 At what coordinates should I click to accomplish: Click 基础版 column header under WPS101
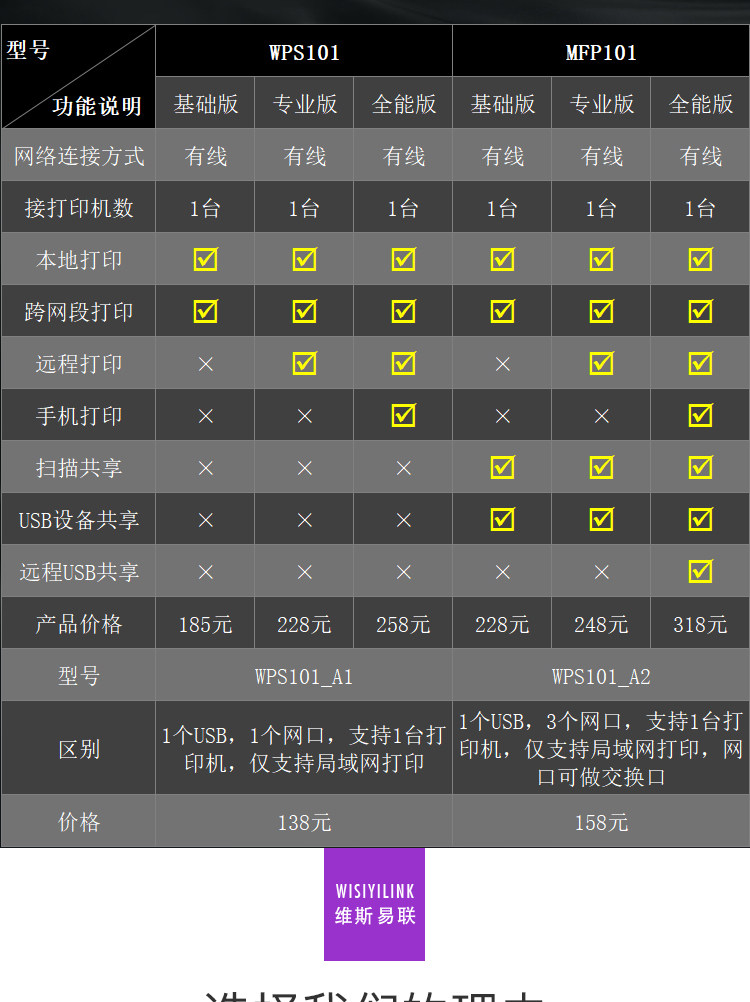pyautogui.click(x=206, y=104)
